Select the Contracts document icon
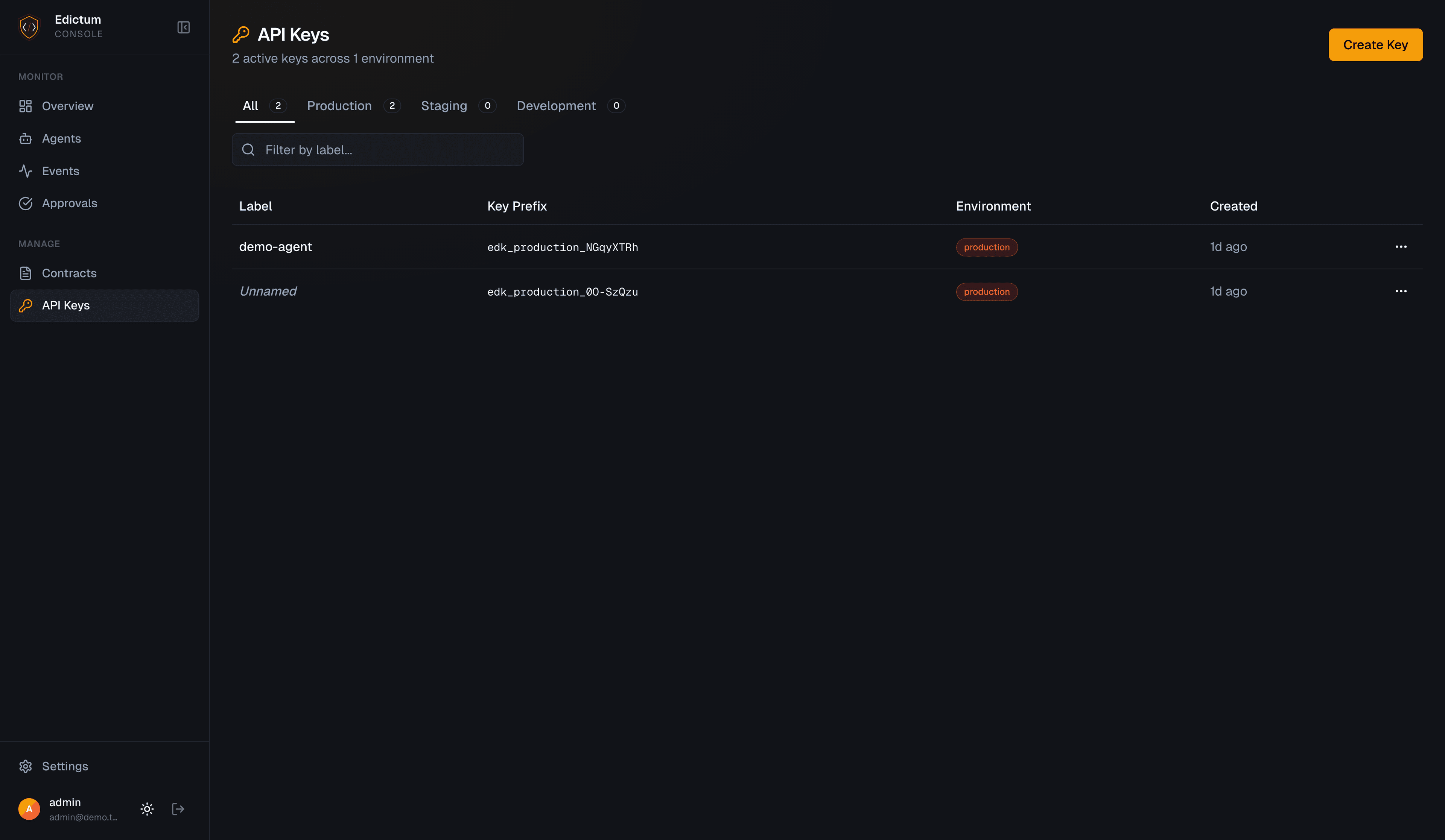This screenshot has height=840, width=1445. [26, 273]
